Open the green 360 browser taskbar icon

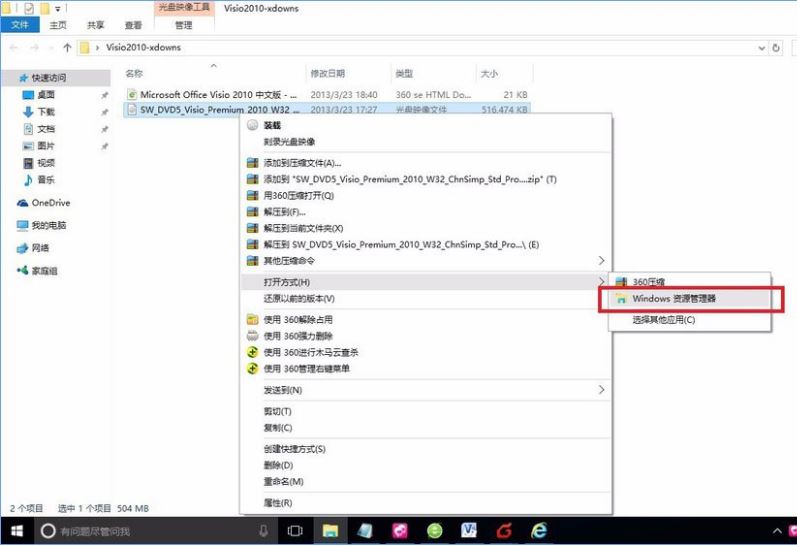(434, 531)
